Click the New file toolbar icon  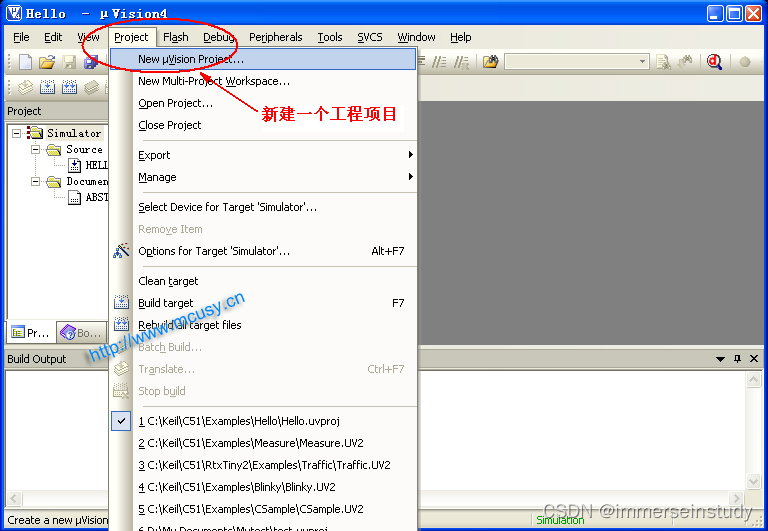[25, 62]
